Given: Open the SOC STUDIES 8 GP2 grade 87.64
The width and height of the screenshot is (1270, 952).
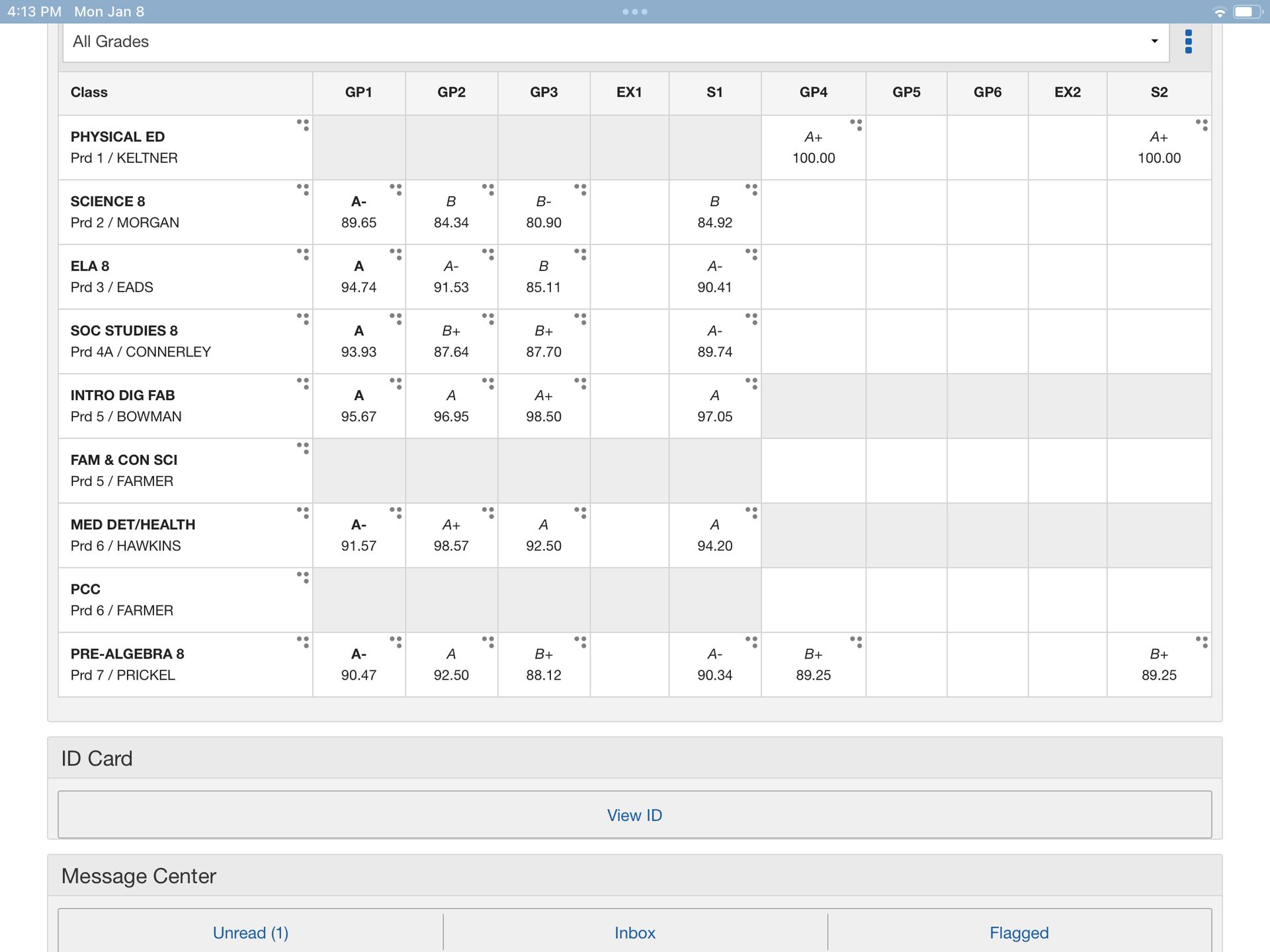Looking at the screenshot, I should click(451, 352).
